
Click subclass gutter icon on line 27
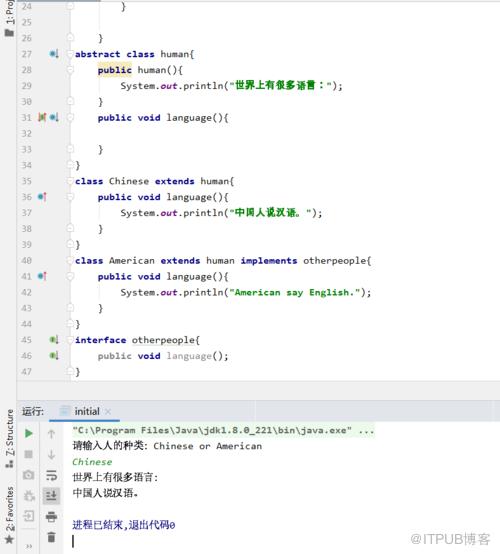tap(54, 54)
